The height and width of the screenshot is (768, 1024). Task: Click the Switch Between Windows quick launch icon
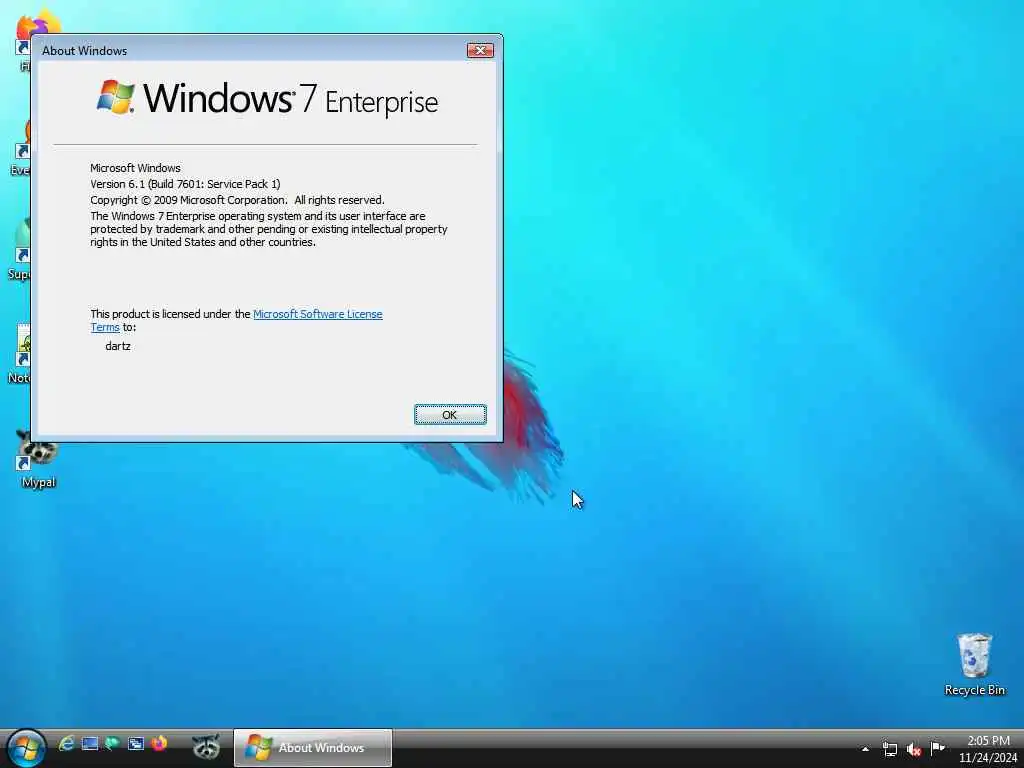(136, 744)
